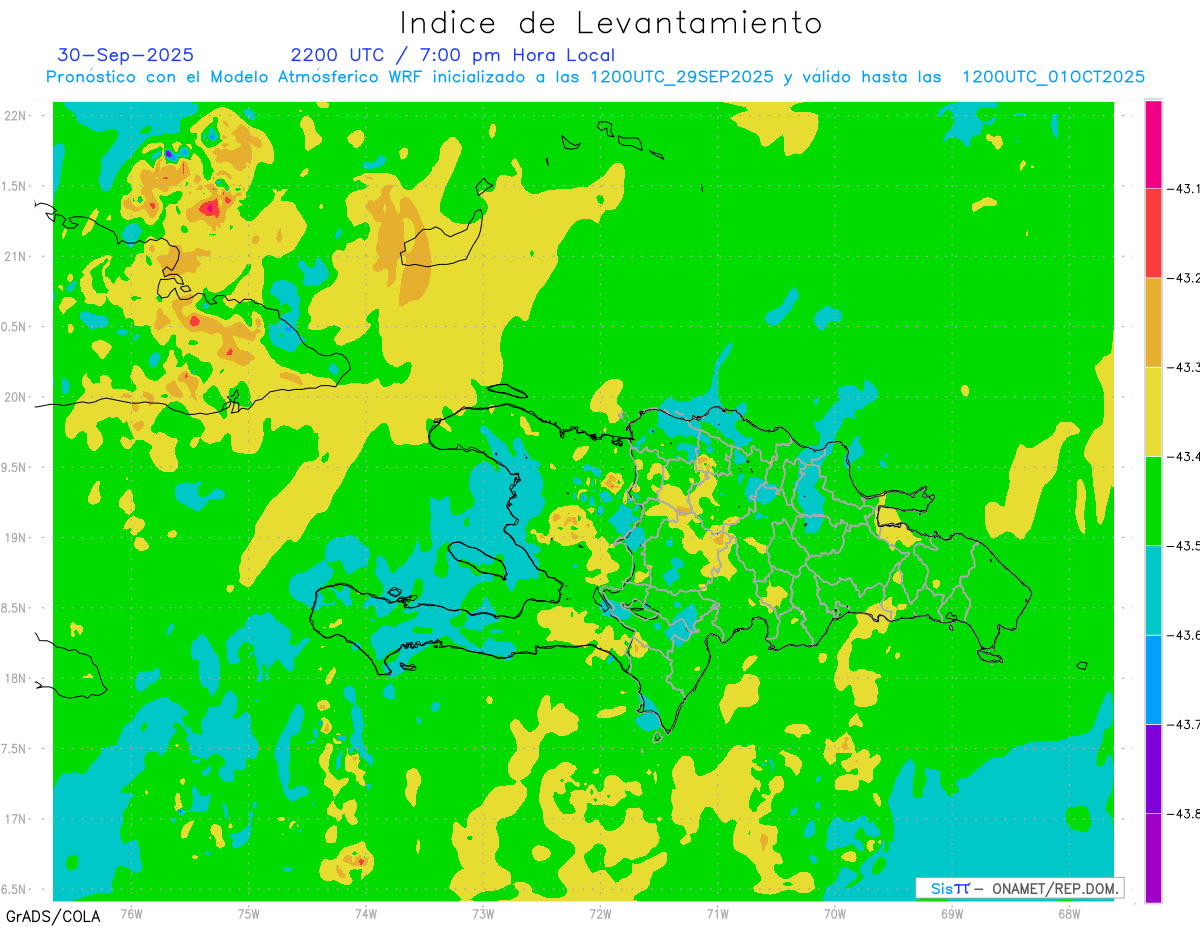
Task: Click the 68W longitude axis label
Action: [x=1068, y=913]
